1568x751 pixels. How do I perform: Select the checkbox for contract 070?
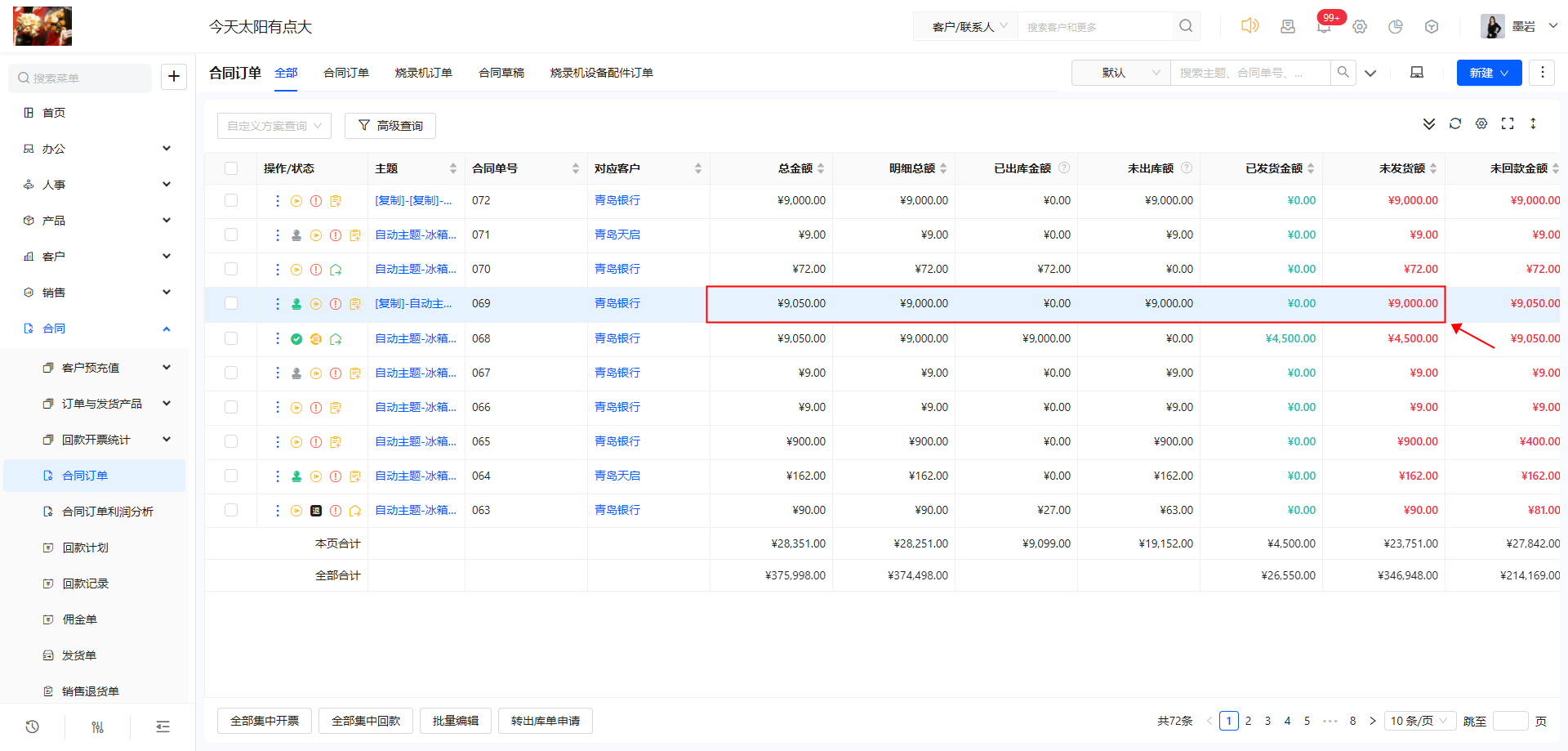[231, 269]
